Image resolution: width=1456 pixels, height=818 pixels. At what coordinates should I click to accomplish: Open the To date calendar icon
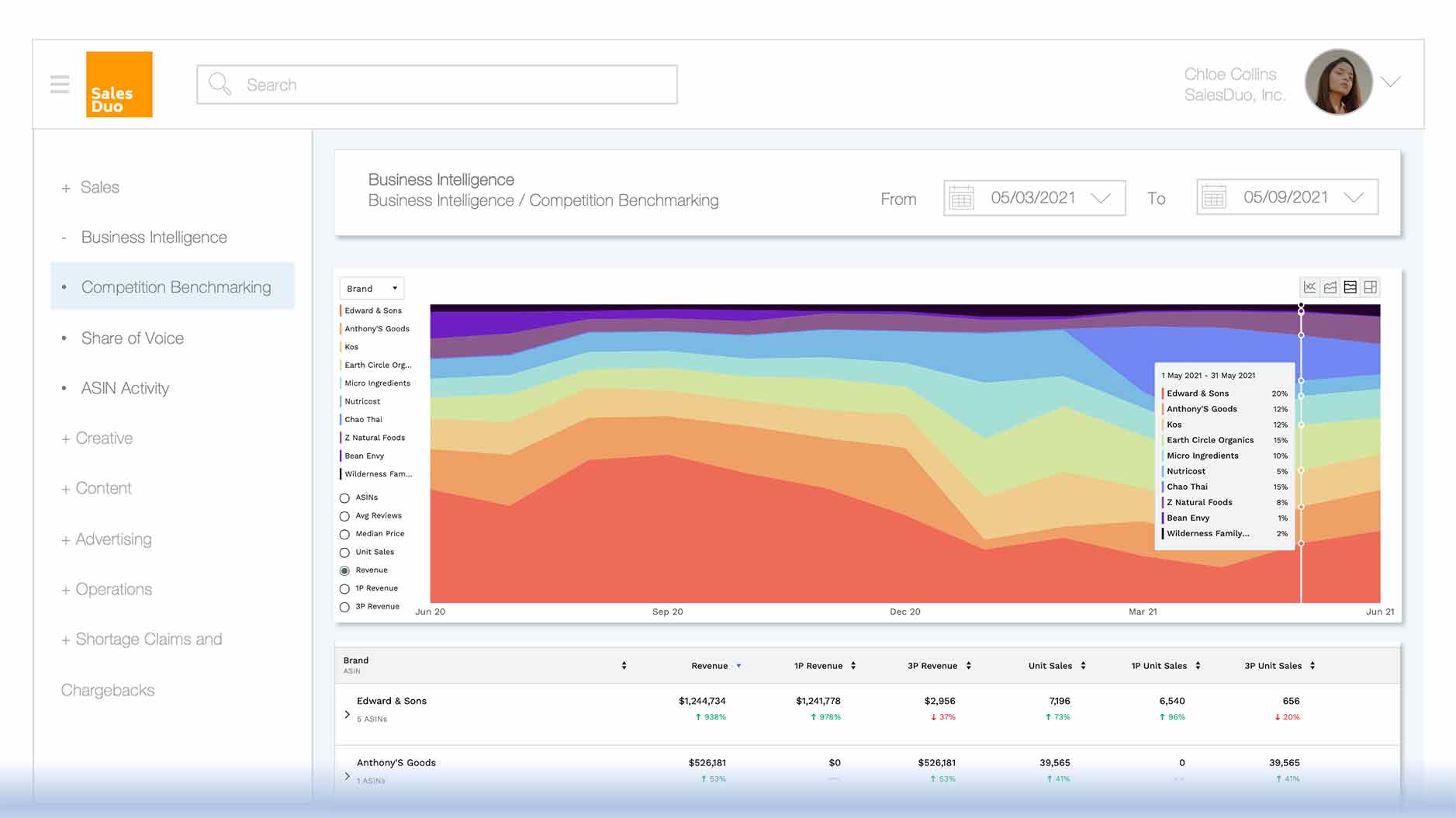(1214, 197)
